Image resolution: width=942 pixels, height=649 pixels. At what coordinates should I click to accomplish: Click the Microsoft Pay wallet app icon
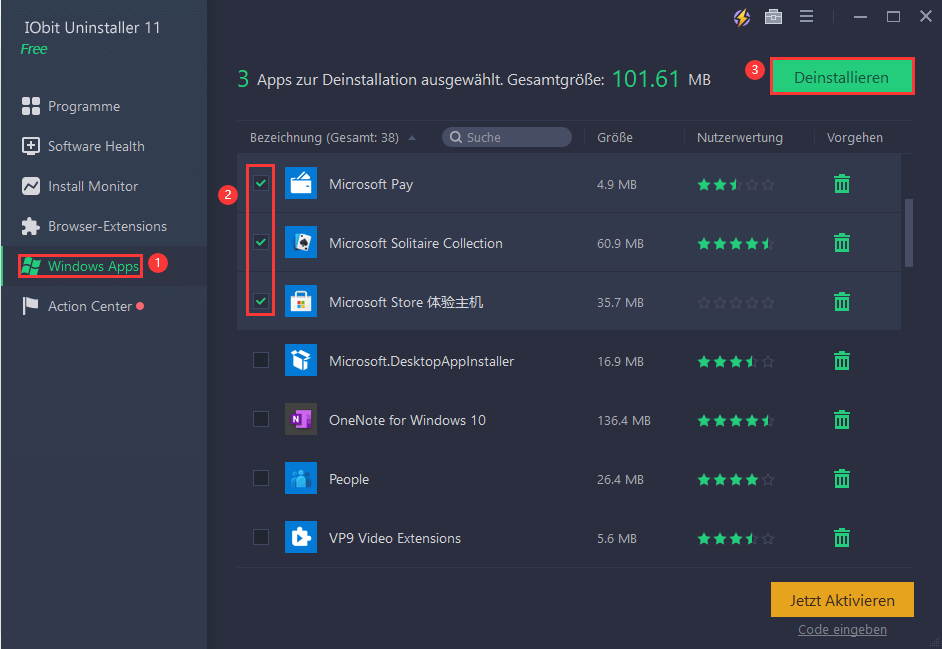click(300, 183)
